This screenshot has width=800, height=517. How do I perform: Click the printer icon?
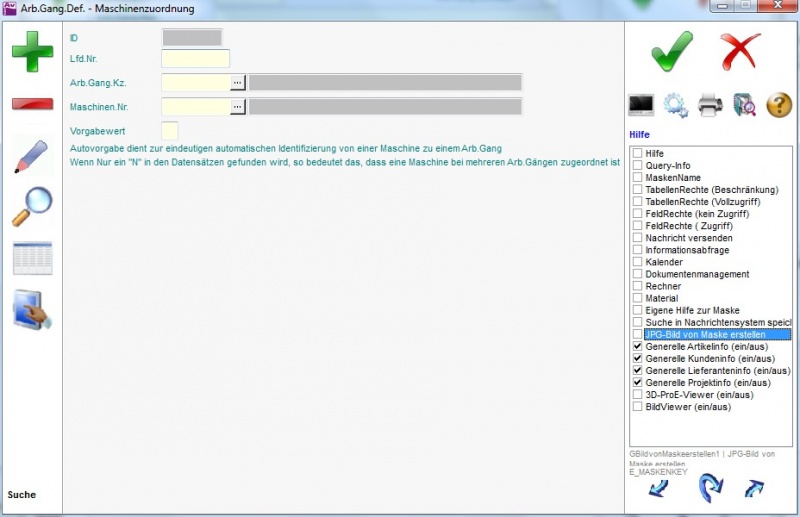click(710, 104)
